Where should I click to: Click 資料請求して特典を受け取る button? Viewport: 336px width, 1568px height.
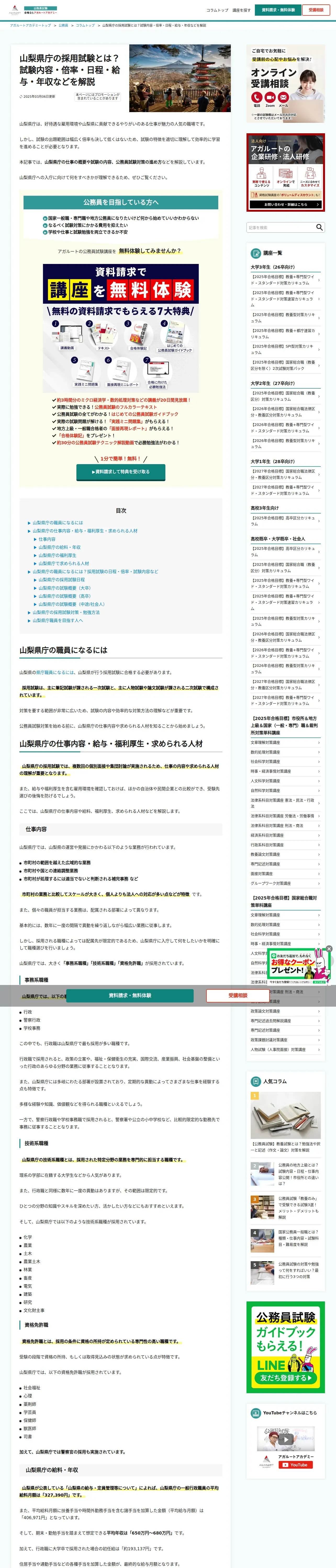click(121, 472)
